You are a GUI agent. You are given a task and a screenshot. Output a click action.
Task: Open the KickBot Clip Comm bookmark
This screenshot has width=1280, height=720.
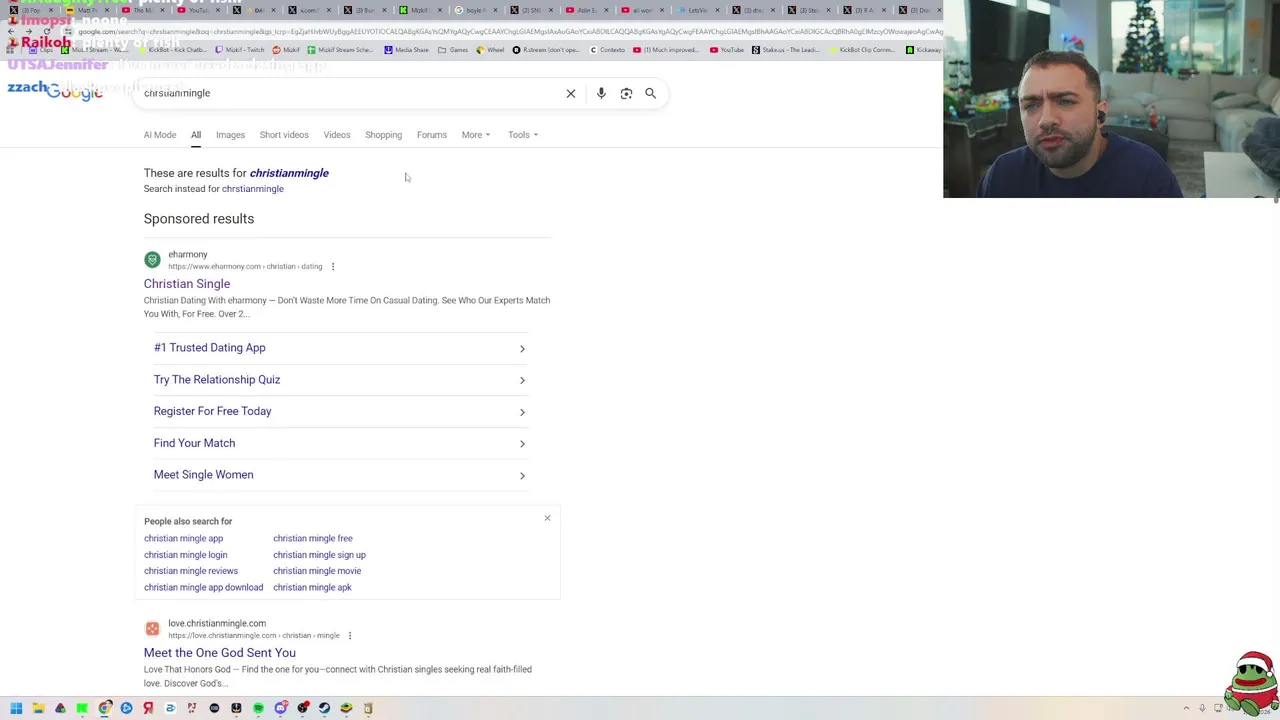coord(862,50)
